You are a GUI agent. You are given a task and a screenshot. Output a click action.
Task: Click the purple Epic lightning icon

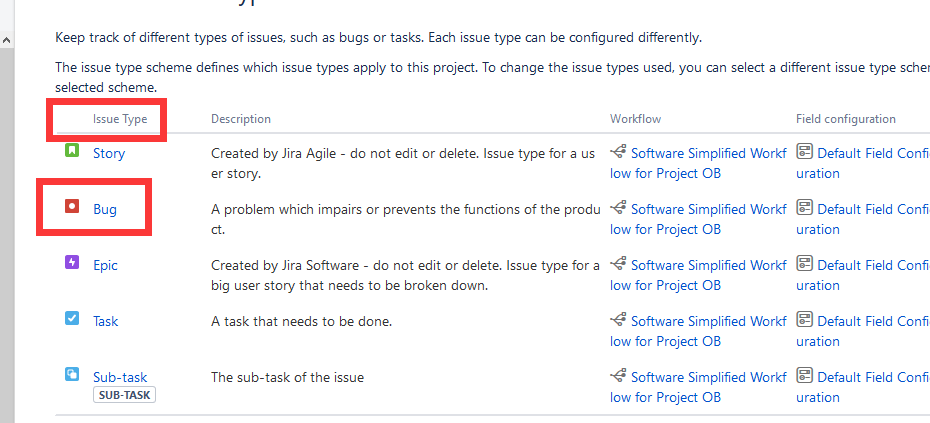click(x=72, y=262)
